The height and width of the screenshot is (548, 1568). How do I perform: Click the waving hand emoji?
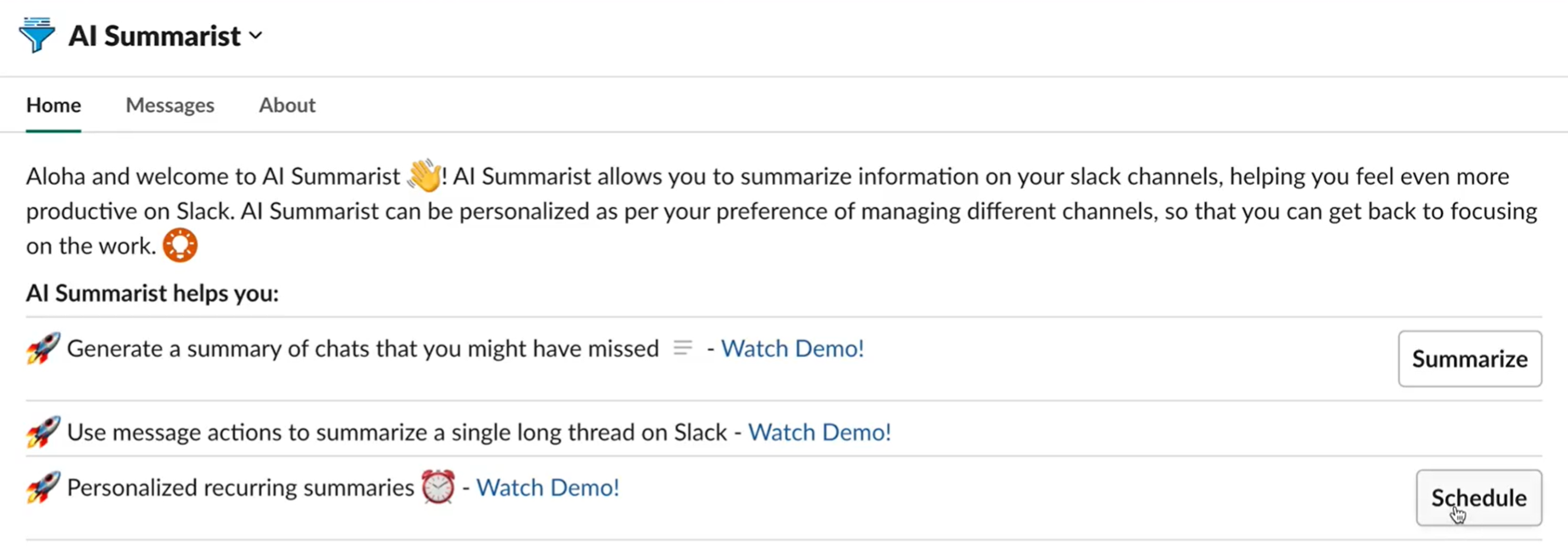coord(424,176)
